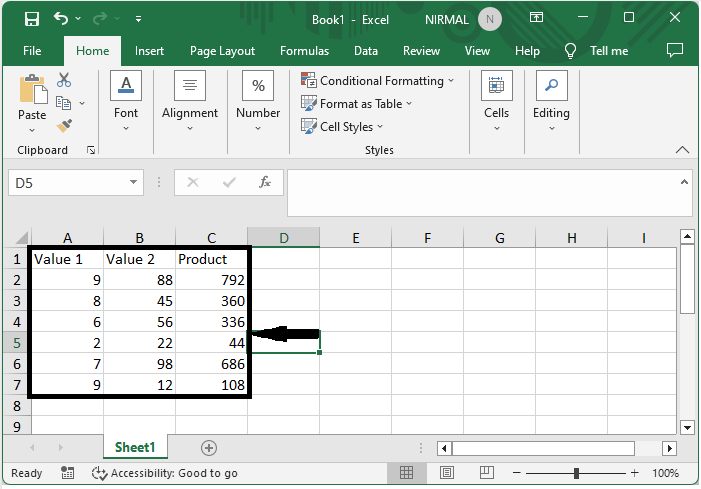The image size is (701, 489).
Task: Click the macro recording status icon
Action: [x=68, y=473]
